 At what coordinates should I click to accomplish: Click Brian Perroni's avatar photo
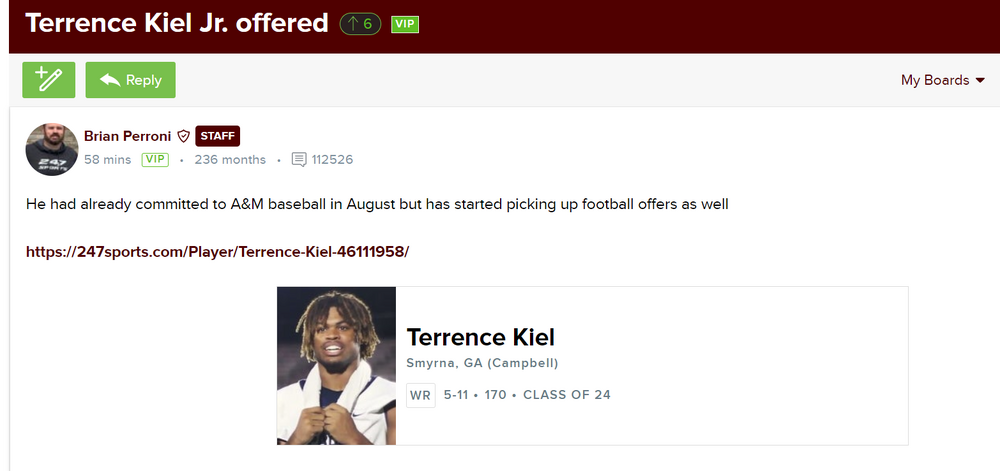(51, 148)
